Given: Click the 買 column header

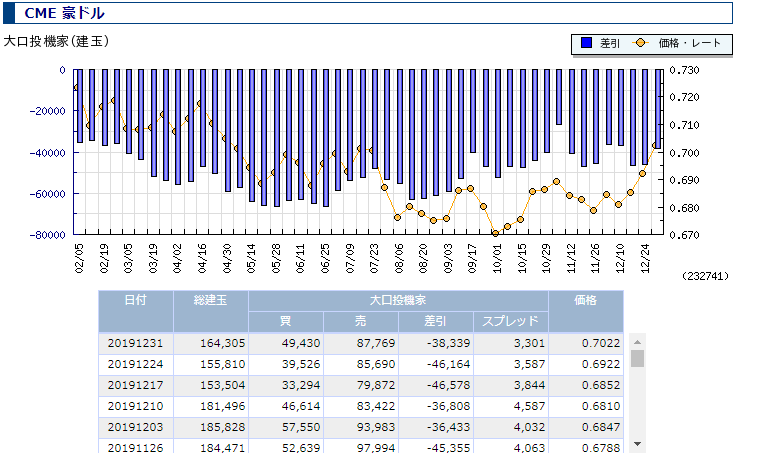Looking at the screenshot, I should coord(286,321).
